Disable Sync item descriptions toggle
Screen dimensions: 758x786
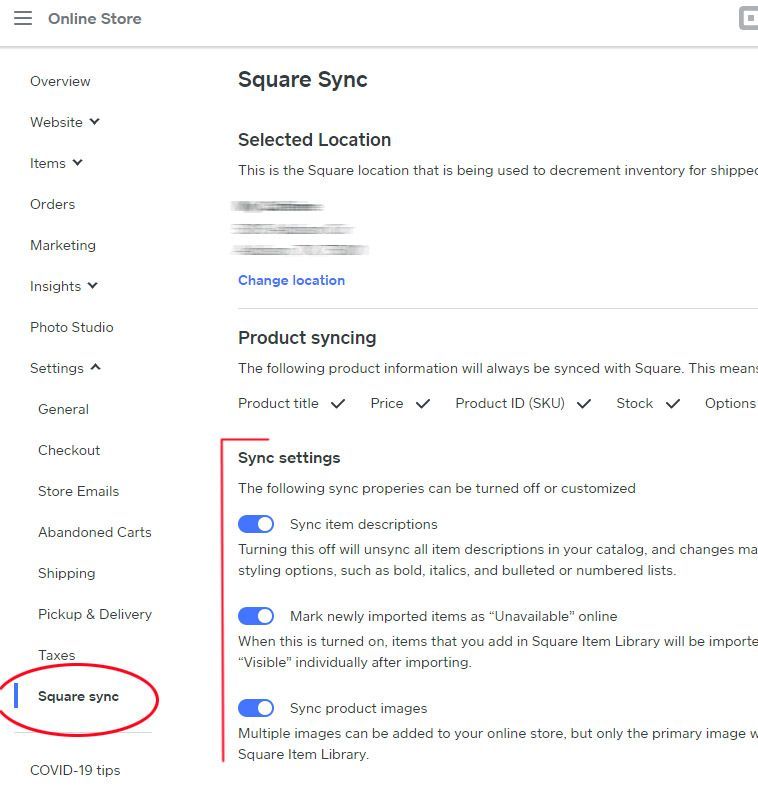coord(256,524)
